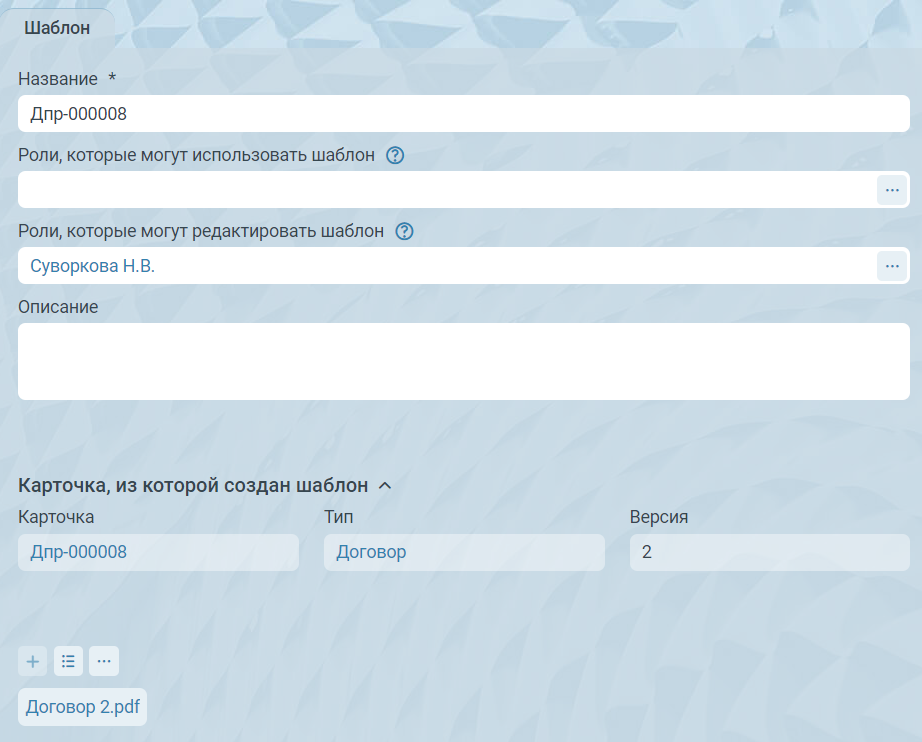
Task: Click ellipsis button in the usage roles field
Action: tap(891, 190)
